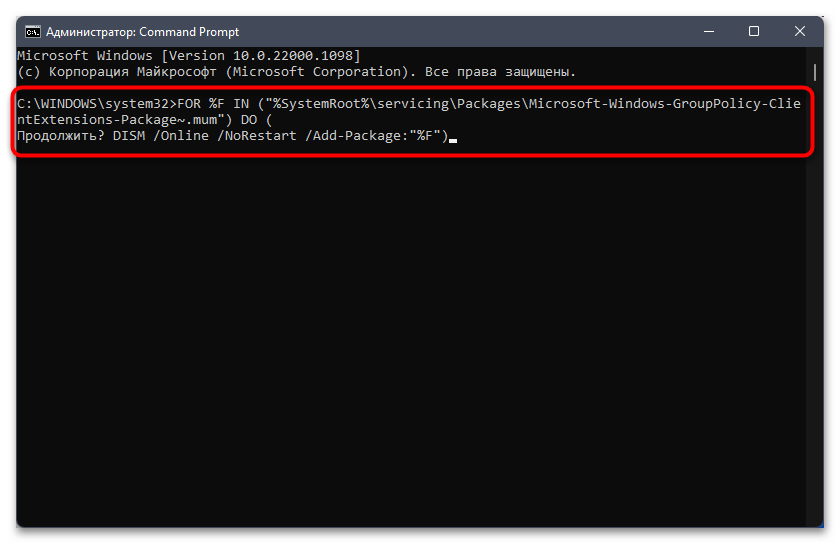Click the Microsoft Corporation copyright line
The image size is (840, 544).
pyautogui.click(x=296, y=72)
